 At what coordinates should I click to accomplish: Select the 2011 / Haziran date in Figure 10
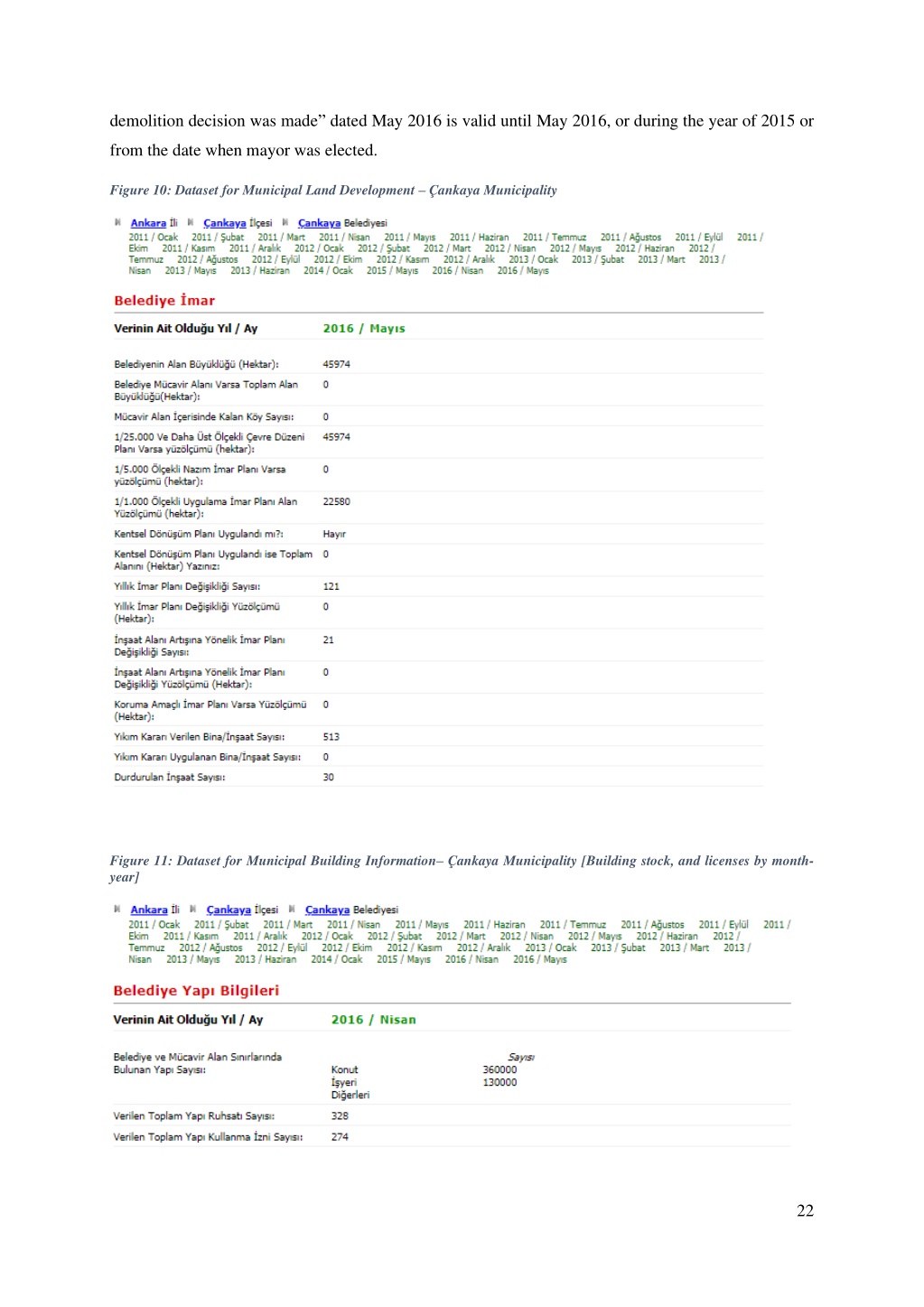coord(479,238)
